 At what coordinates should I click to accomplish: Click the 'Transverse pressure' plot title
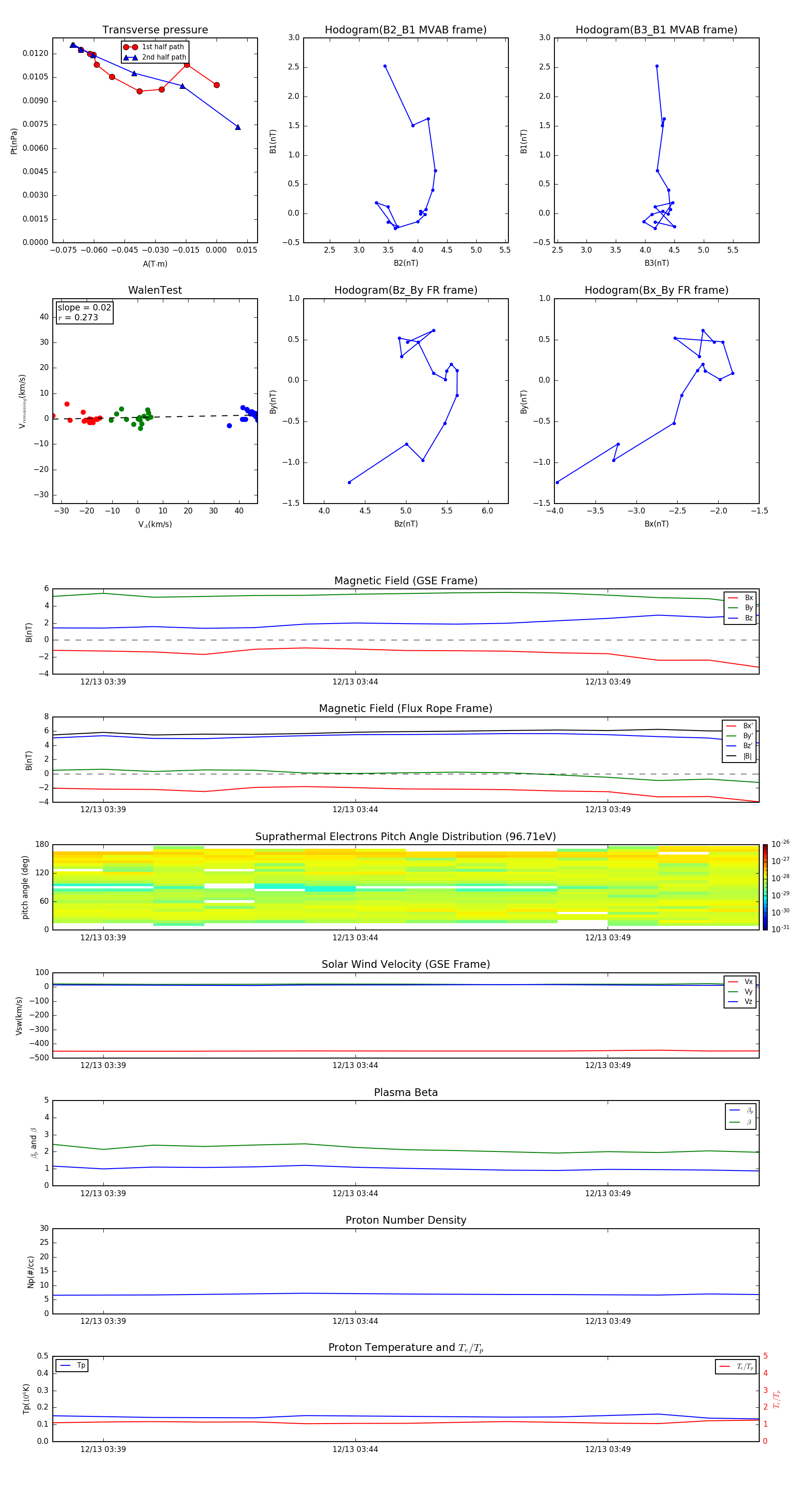tap(155, 30)
